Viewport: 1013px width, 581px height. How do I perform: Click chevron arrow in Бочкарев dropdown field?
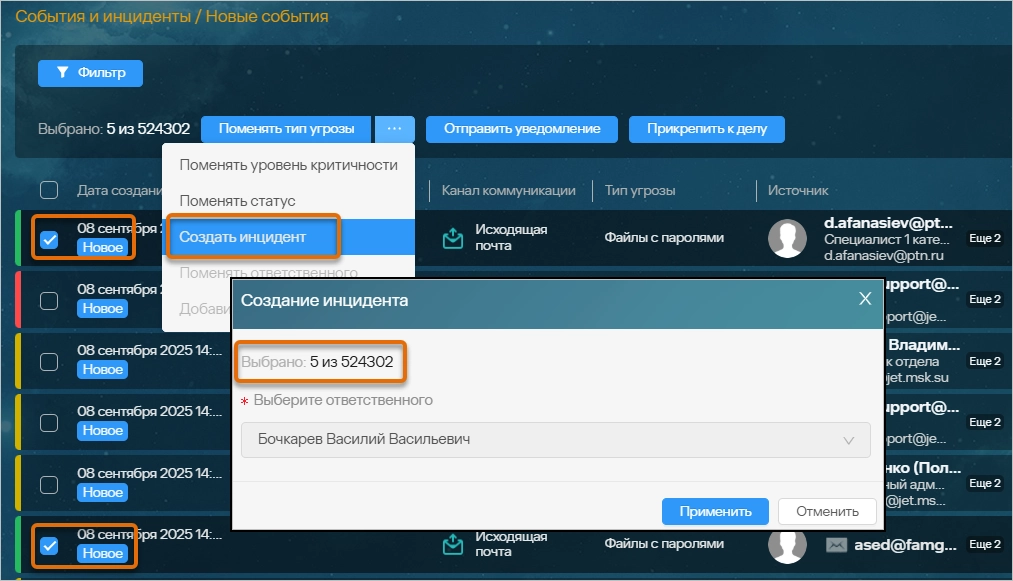[x=849, y=440]
